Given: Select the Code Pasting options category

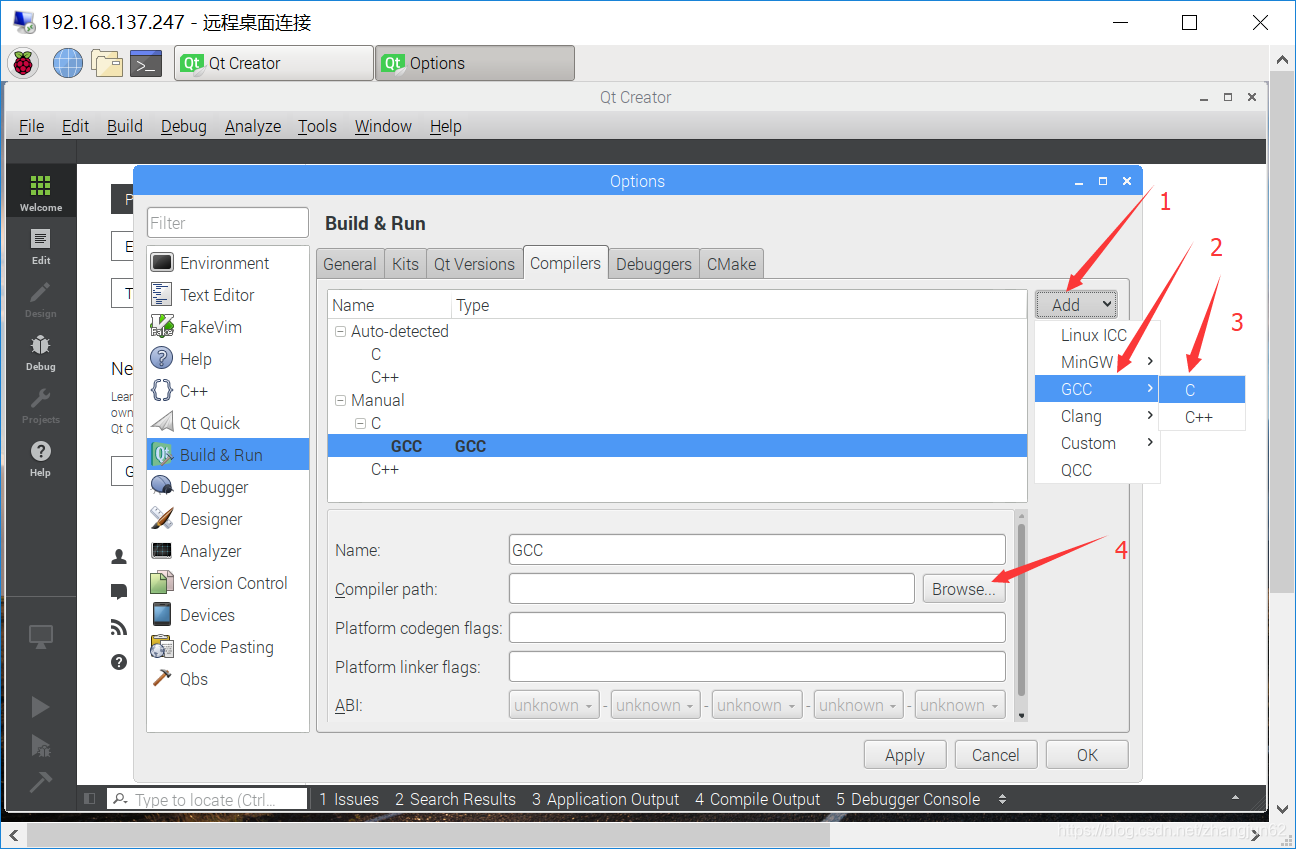Looking at the screenshot, I should [x=228, y=647].
